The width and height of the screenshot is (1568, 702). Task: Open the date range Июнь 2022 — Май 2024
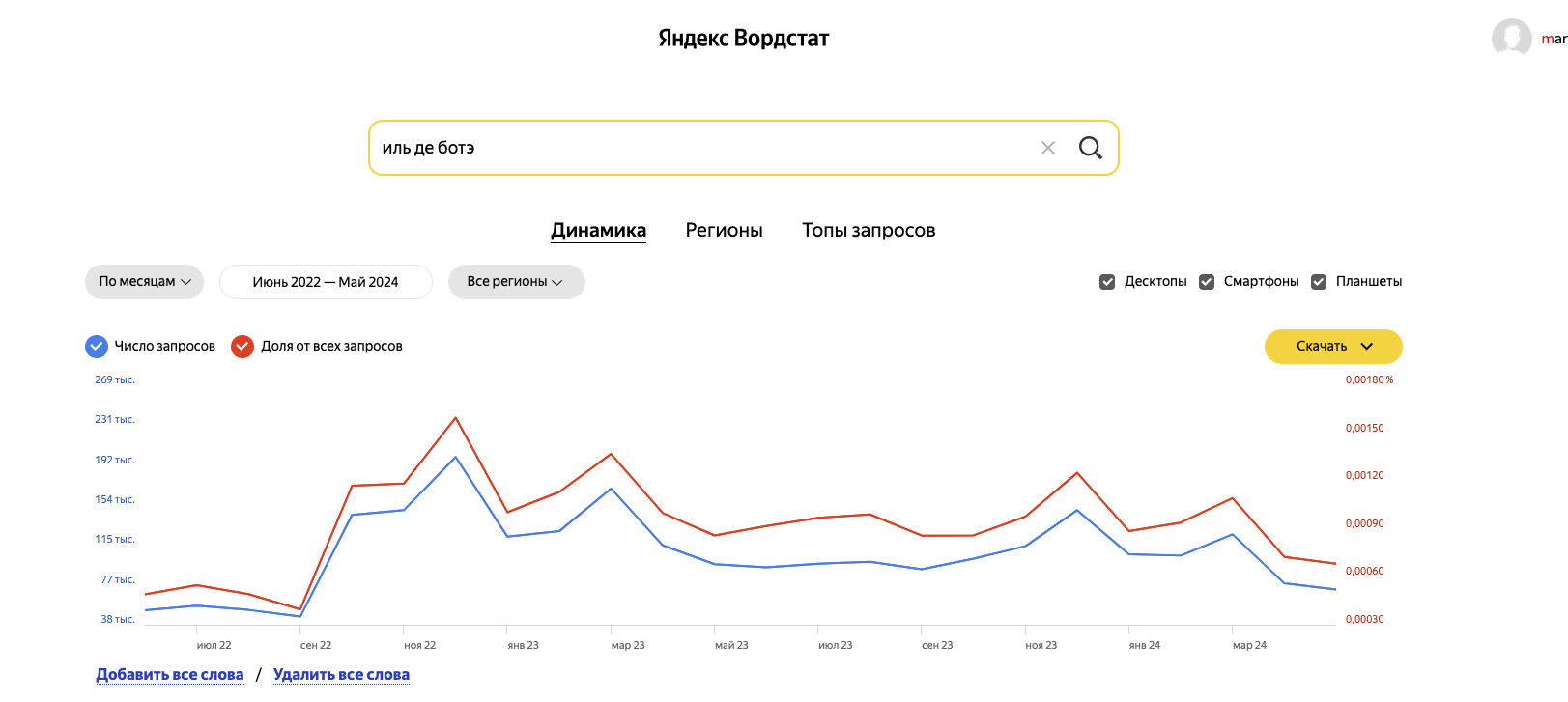coord(326,282)
